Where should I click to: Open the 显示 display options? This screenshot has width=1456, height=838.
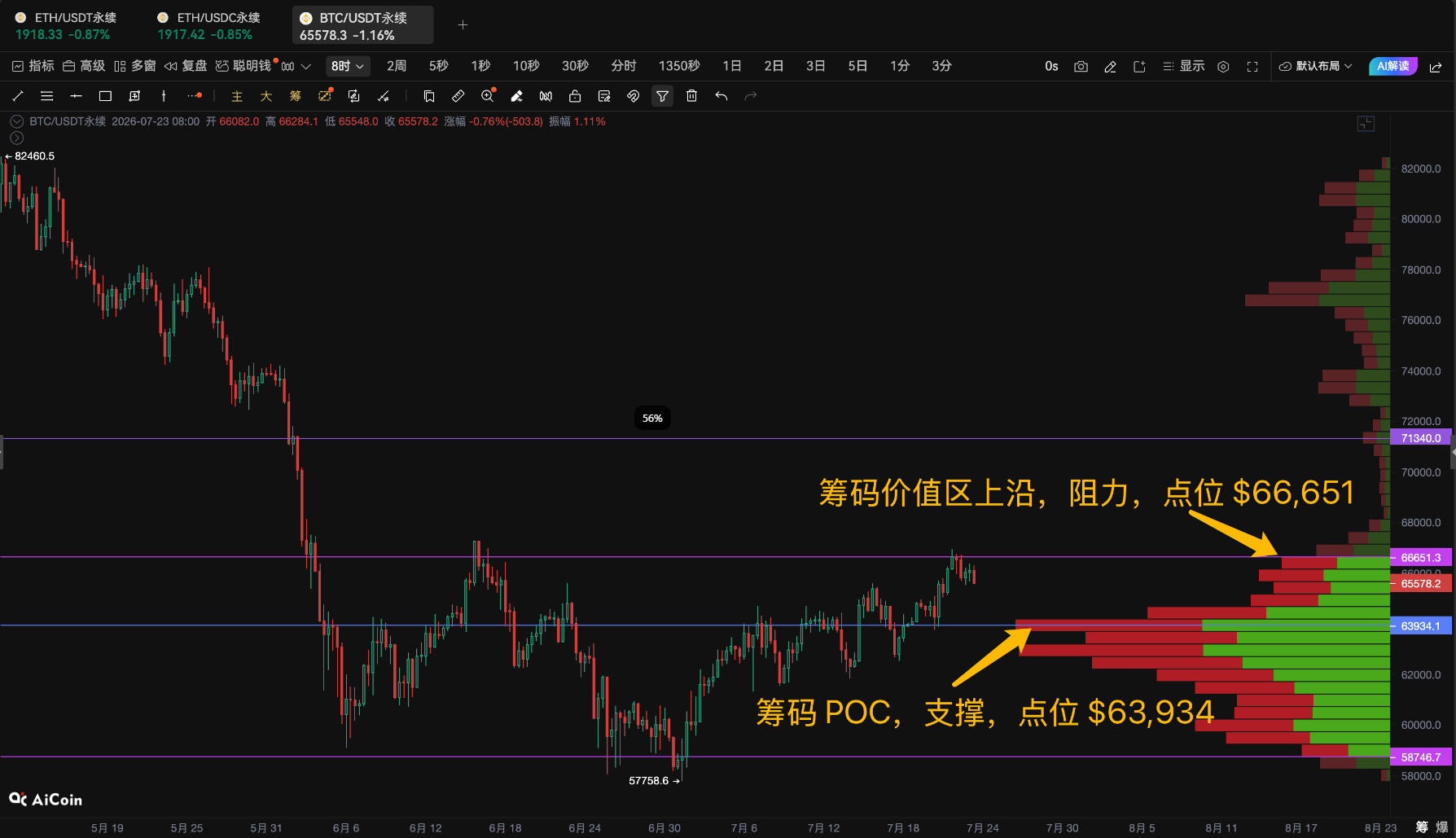pos(1183,66)
